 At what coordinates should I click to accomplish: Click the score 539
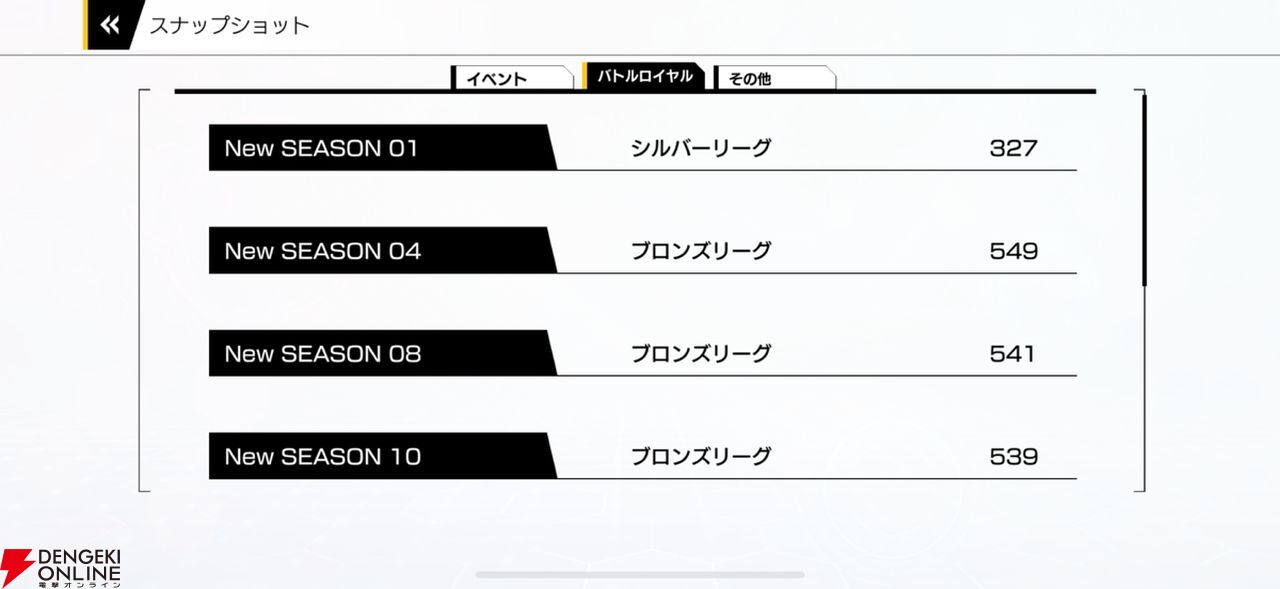[1013, 457]
